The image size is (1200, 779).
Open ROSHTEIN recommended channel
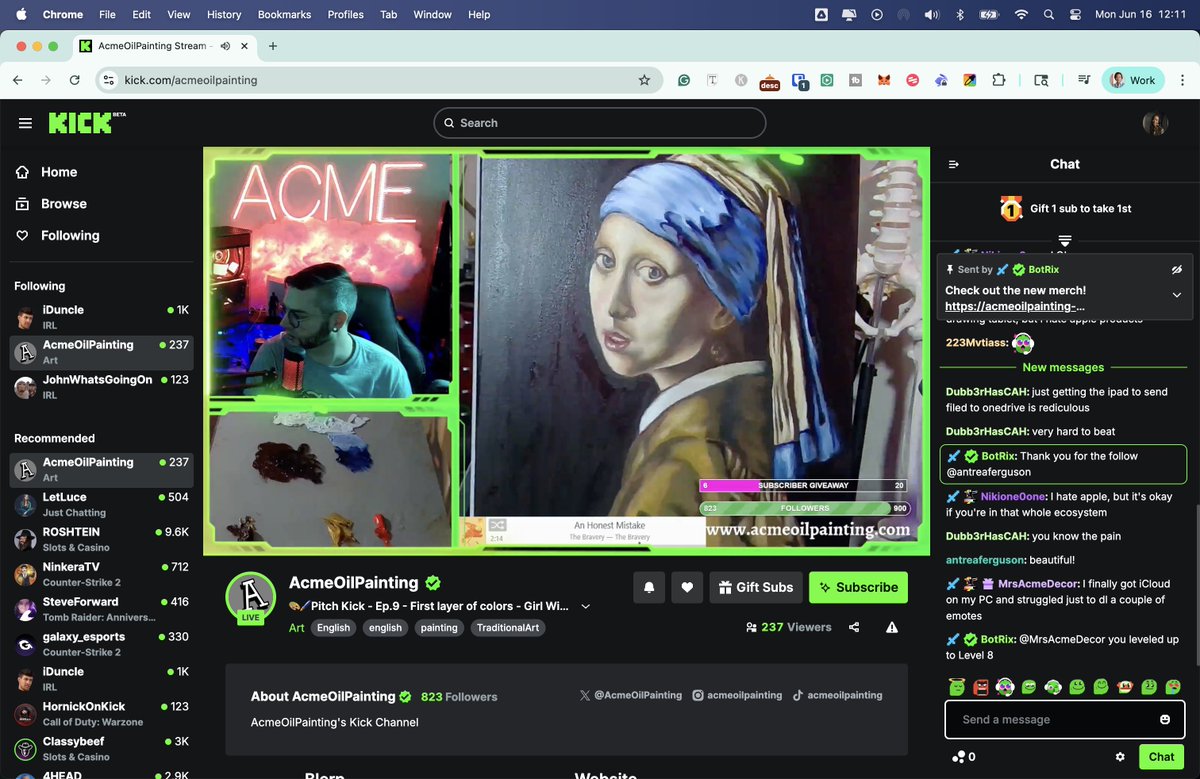101,539
